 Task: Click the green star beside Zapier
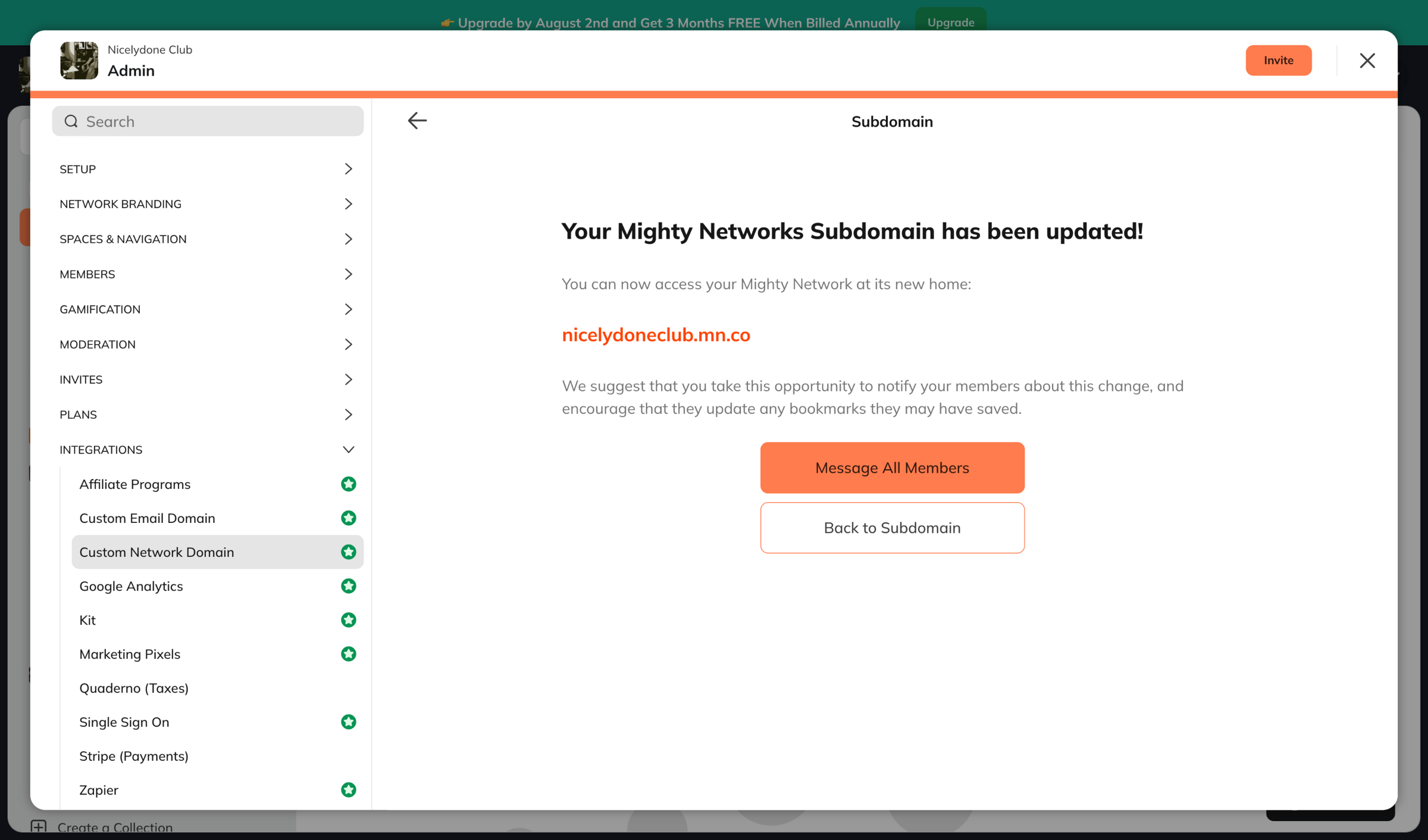[349, 789]
